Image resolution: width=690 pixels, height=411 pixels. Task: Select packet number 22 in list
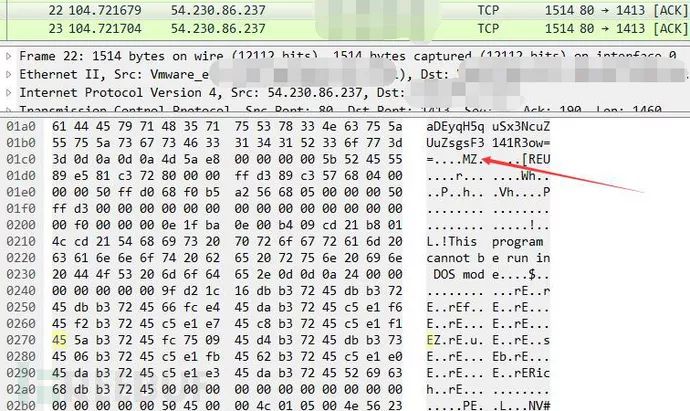pos(345,10)
